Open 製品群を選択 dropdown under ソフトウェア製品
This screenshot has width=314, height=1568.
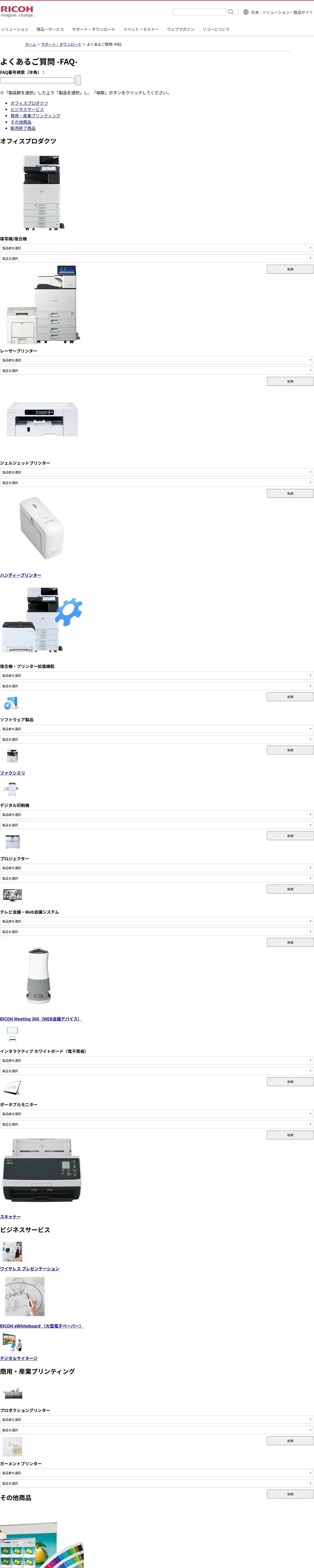click(157, 729)
